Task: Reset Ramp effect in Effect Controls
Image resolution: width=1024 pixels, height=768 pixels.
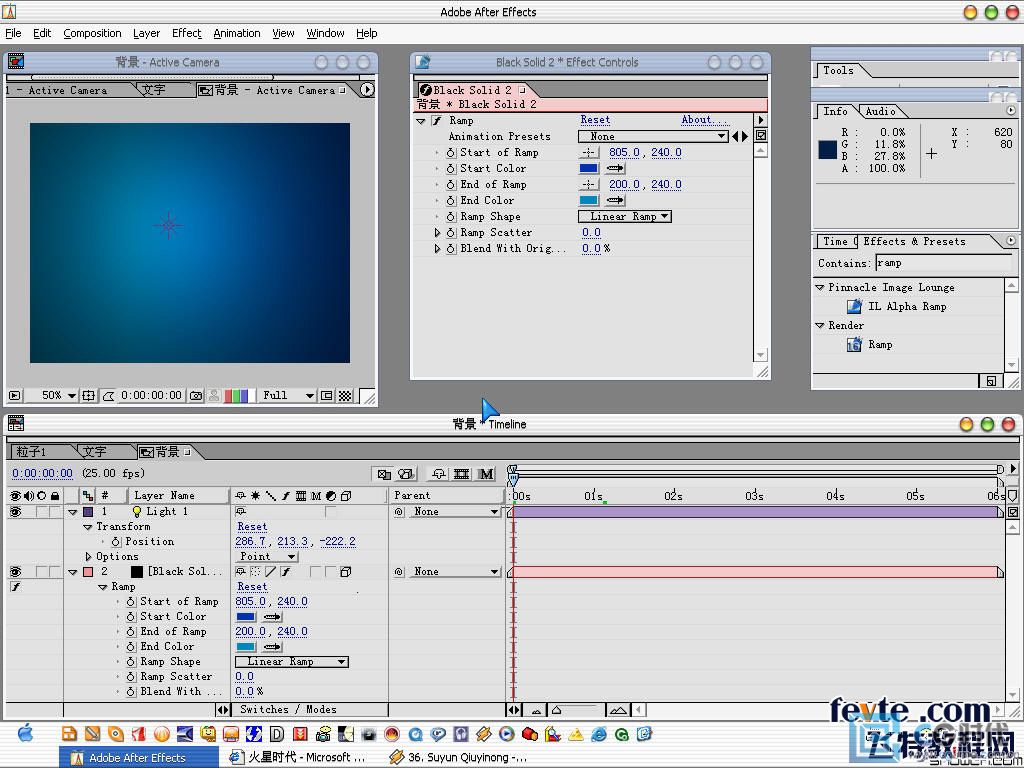Action: (595, 120)
